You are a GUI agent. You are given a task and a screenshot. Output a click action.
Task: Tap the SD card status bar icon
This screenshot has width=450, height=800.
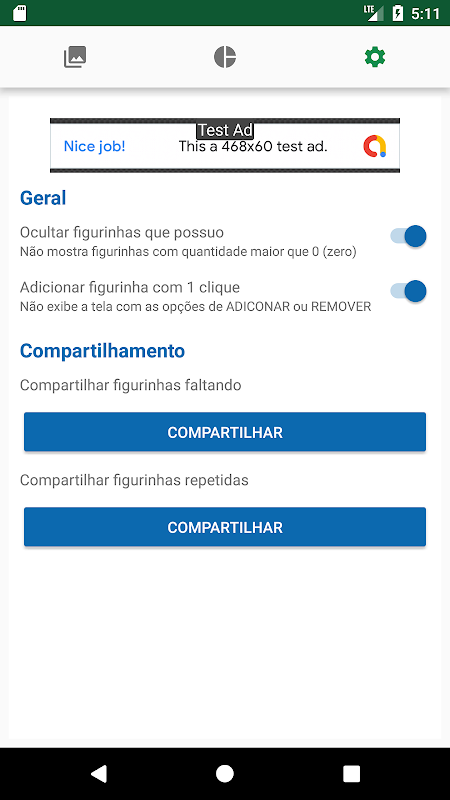coord(20,13)
